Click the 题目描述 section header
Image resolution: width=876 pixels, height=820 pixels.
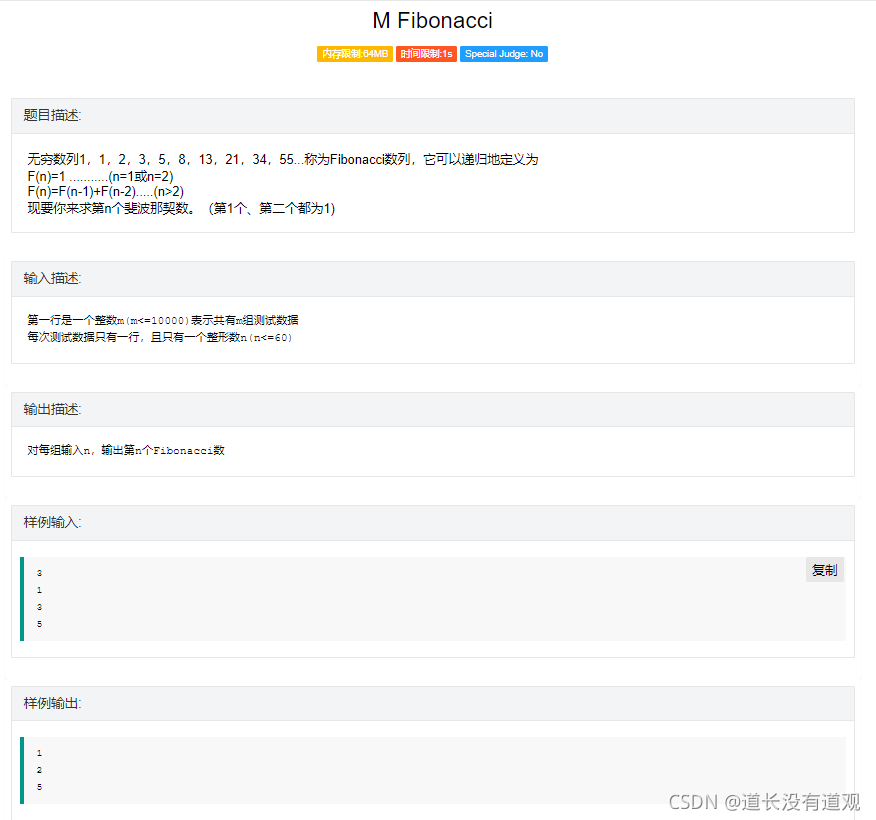pos(432,116)
